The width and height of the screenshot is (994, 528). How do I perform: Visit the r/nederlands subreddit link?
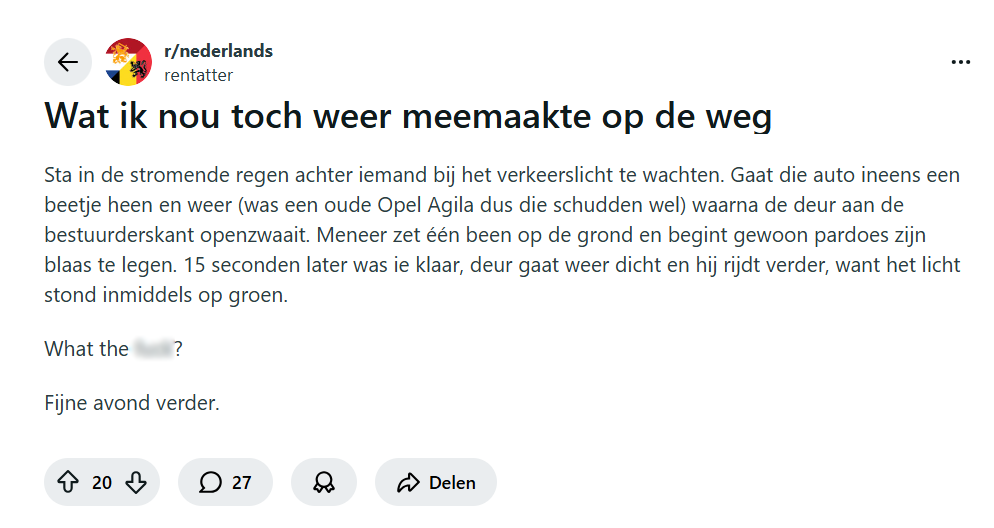point(218,51)
